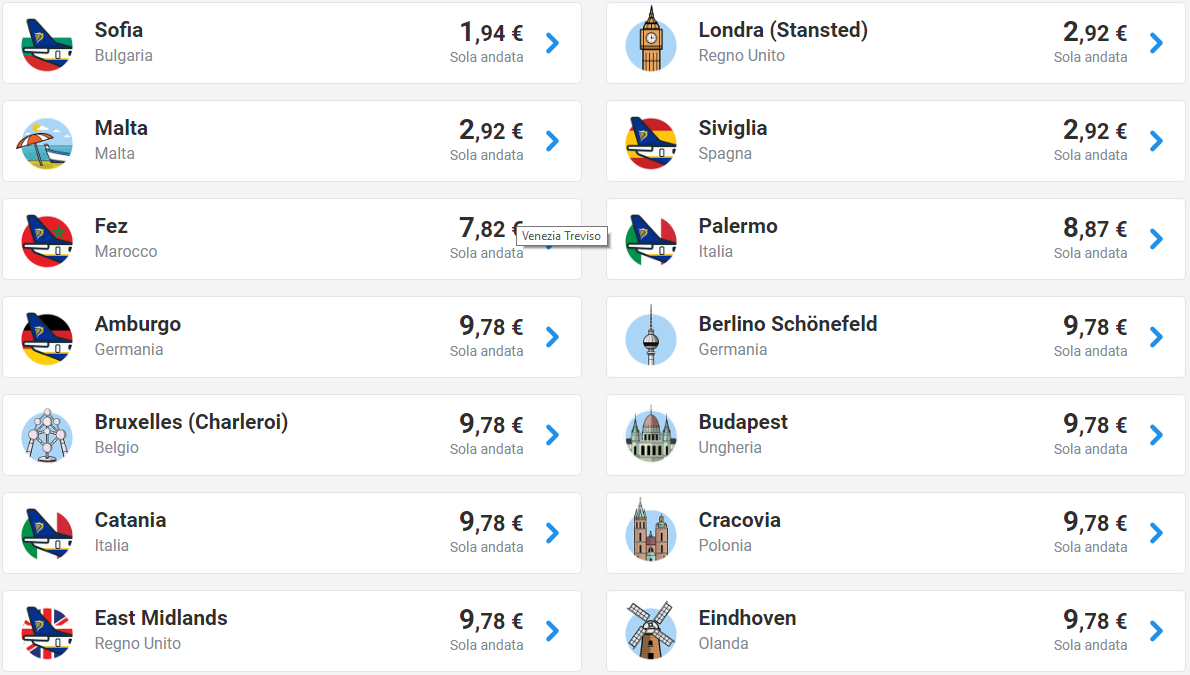Select the Fez destination name

[111, 226]
